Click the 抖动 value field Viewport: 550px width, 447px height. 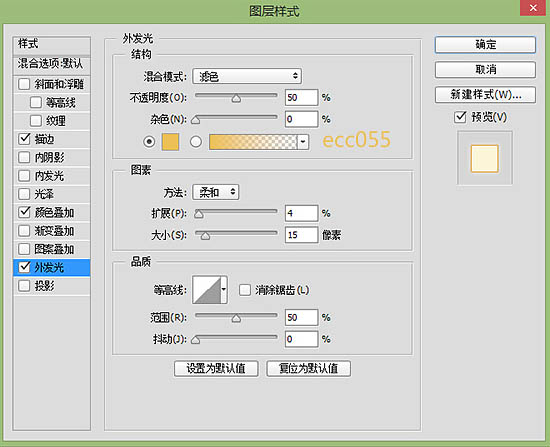click(302, 339)
